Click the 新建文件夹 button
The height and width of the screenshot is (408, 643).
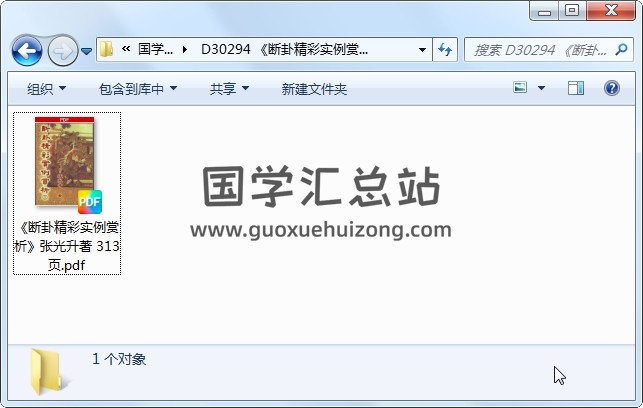pos(314,89)
